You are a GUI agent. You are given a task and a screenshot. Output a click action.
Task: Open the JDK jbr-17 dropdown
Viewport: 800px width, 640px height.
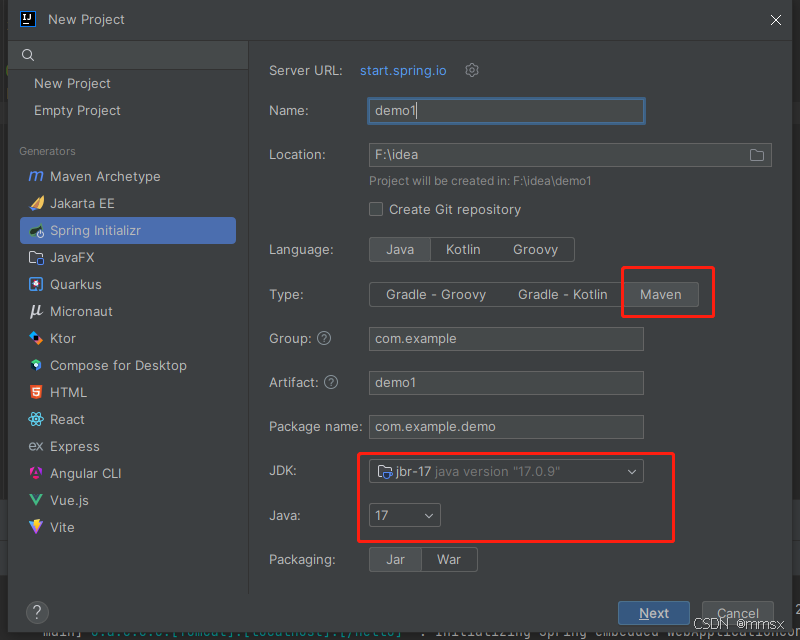coord(506,472)
